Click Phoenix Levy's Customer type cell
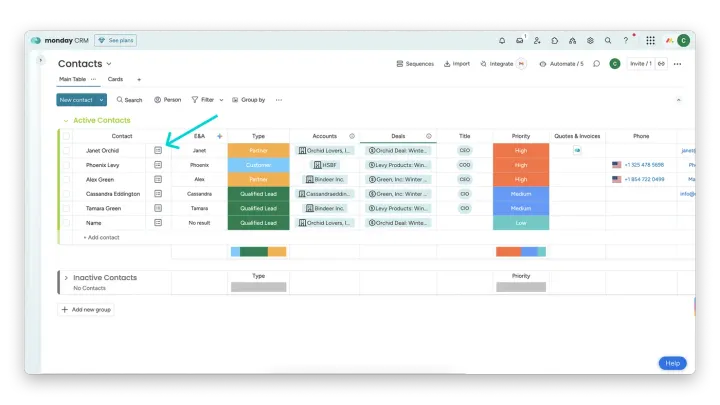Screen dimensions: 720x405 259,165
